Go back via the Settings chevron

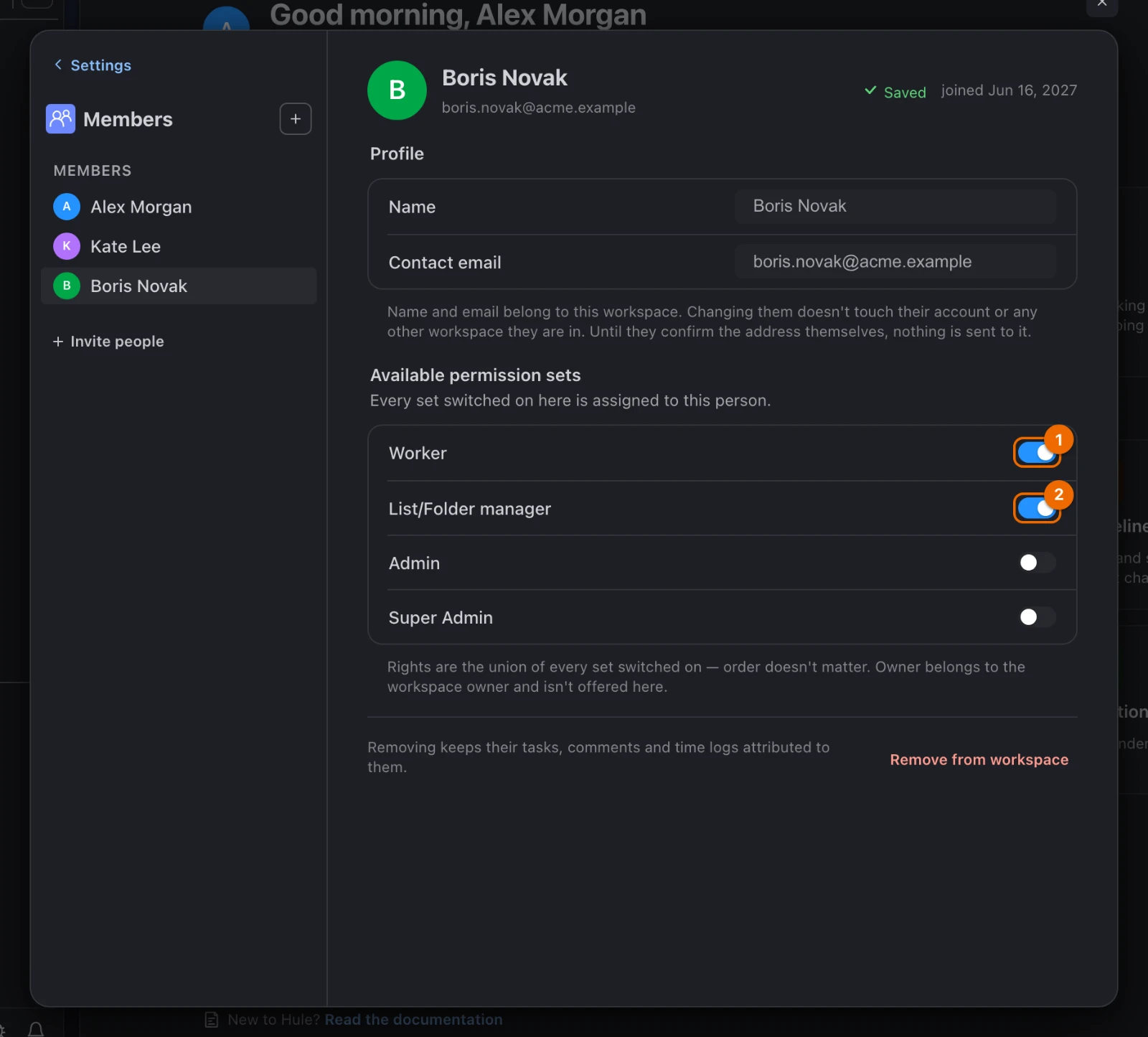point(58,65)
